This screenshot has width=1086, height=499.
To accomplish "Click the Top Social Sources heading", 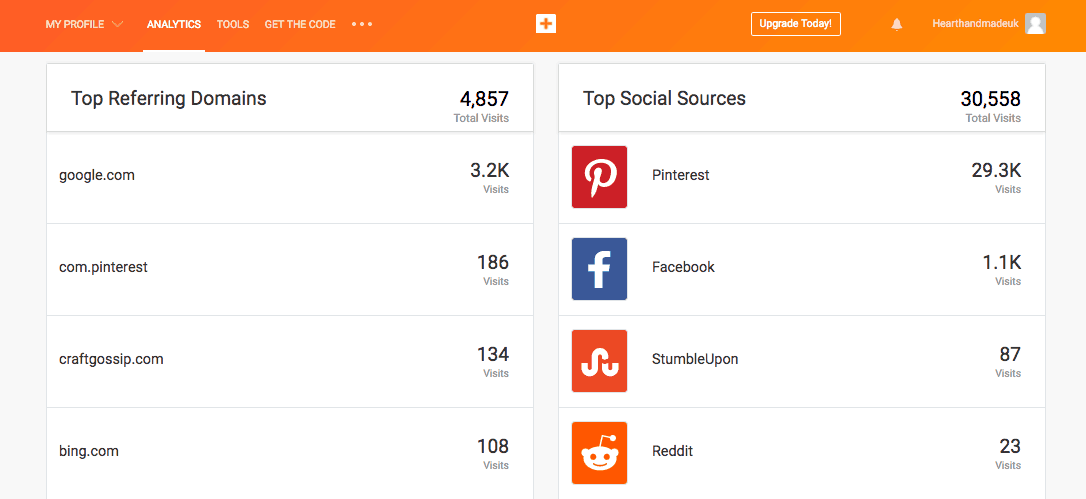I will [x=664, y=98].
